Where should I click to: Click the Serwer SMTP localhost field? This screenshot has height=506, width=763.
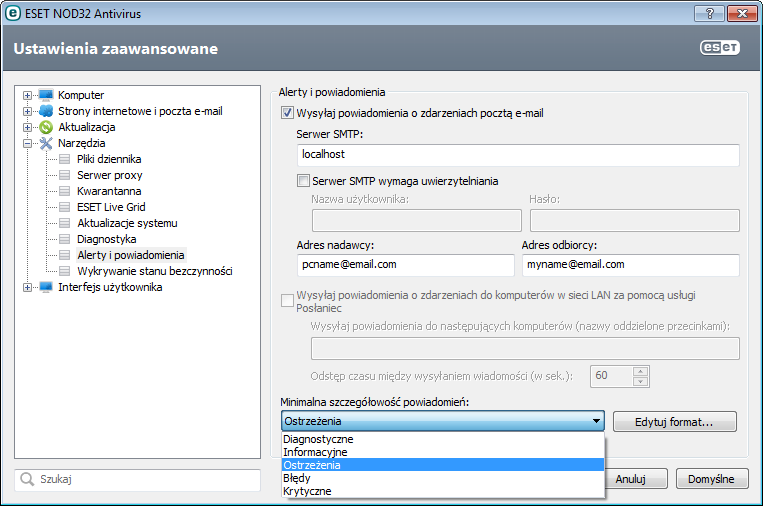coord(518,155)
